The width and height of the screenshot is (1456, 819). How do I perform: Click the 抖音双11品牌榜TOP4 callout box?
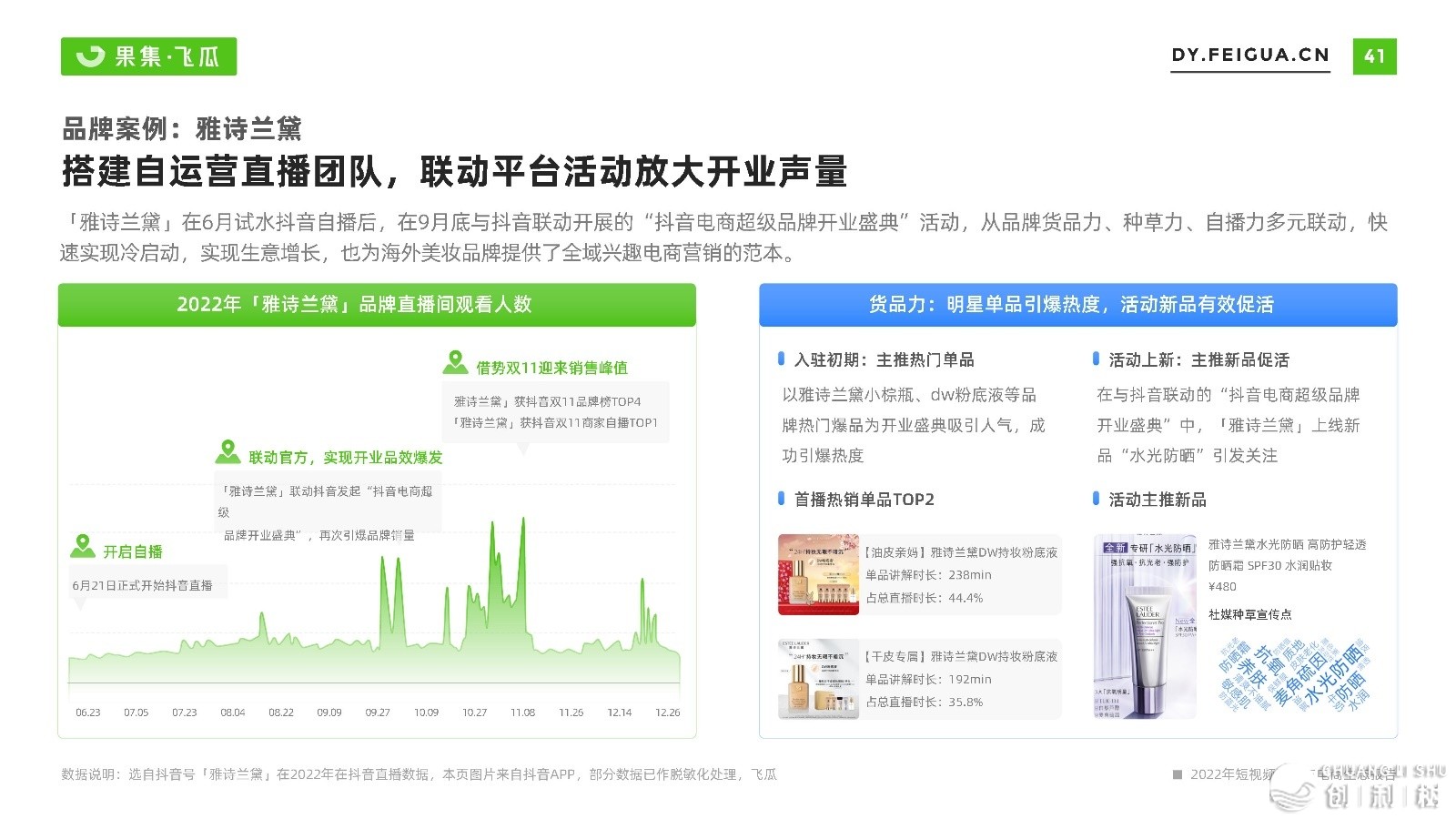(555, 412)
